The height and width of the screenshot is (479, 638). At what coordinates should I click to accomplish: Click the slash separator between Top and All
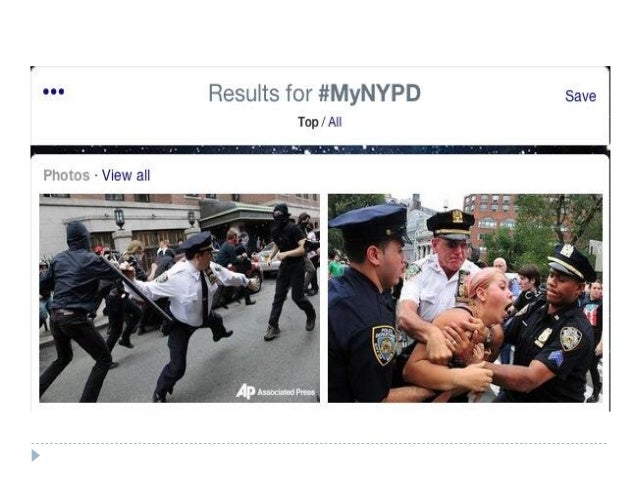click(323, 122)
